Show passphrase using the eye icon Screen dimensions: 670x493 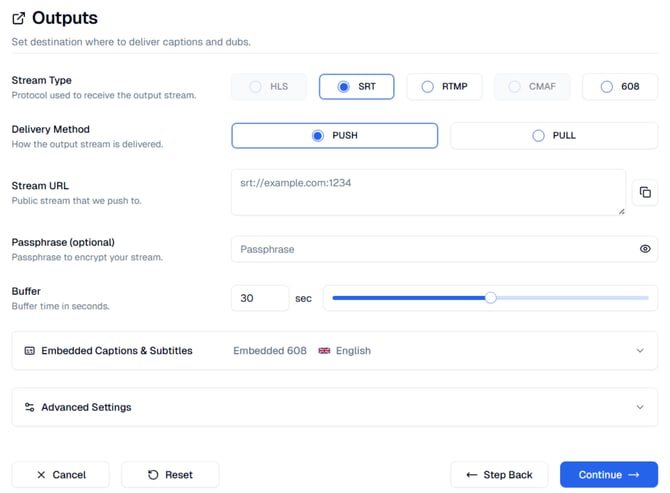coord(645,249)
